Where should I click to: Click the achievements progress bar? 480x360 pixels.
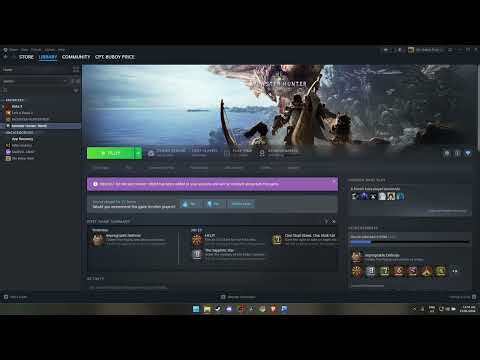coord(410,242)
